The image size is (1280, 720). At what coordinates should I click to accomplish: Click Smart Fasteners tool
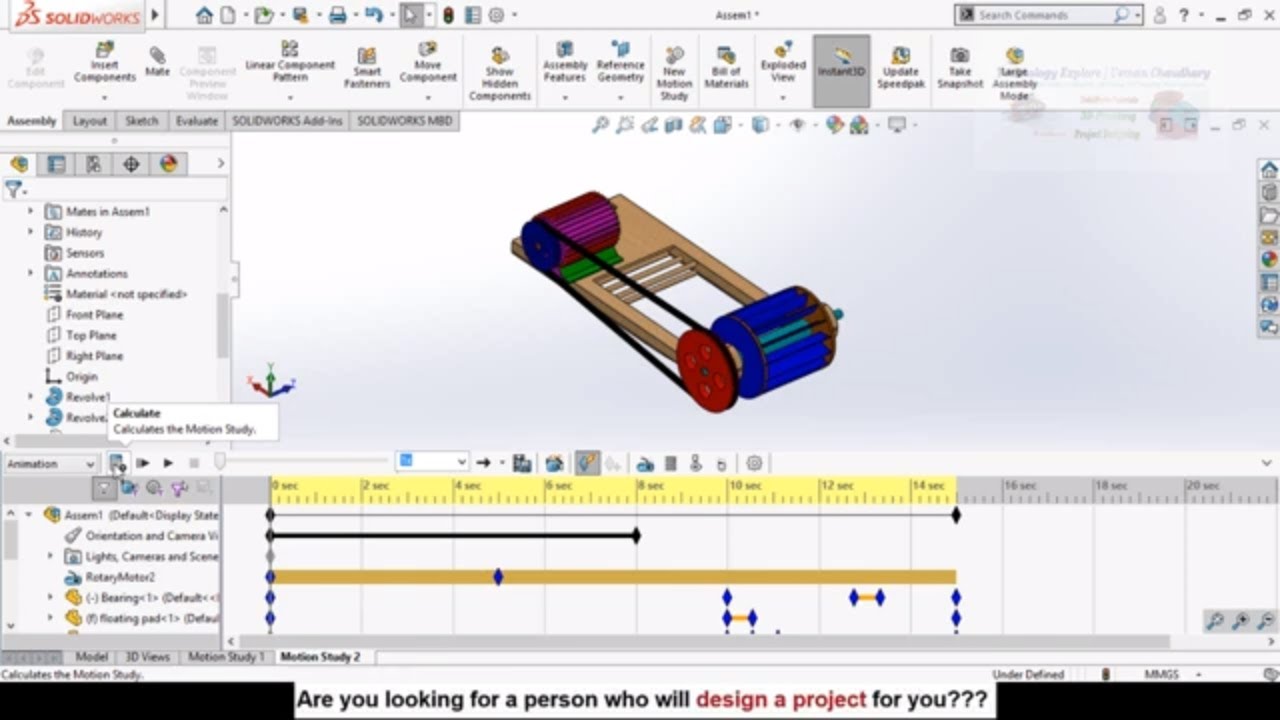pyautogui.click(x=367, y=68)
